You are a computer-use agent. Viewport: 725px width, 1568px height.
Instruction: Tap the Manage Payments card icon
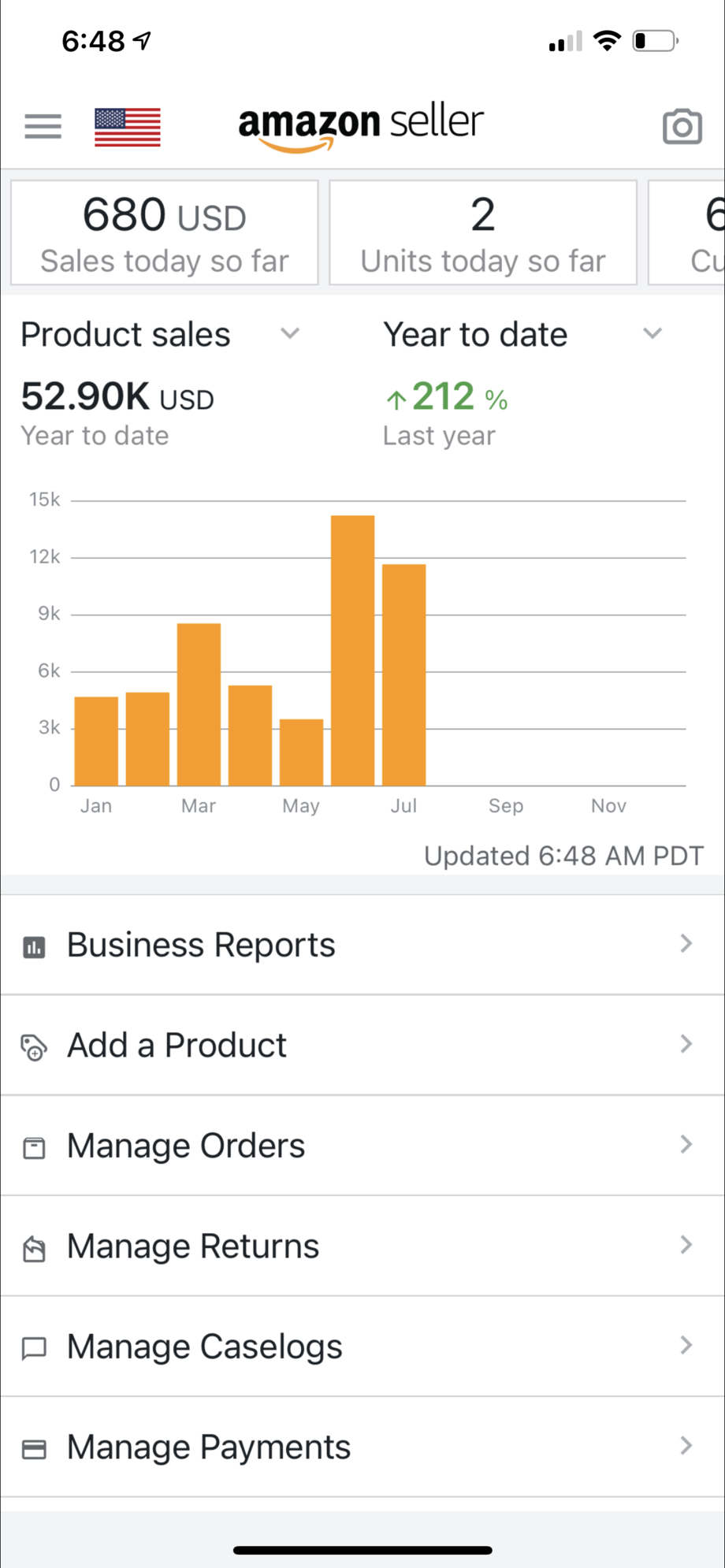pos(34,1449)
